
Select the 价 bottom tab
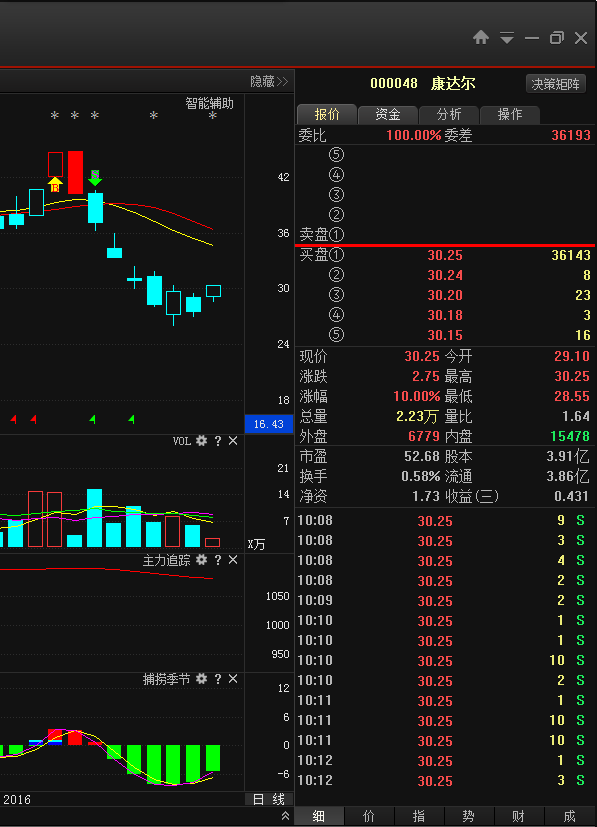click(x=369, y=816)
